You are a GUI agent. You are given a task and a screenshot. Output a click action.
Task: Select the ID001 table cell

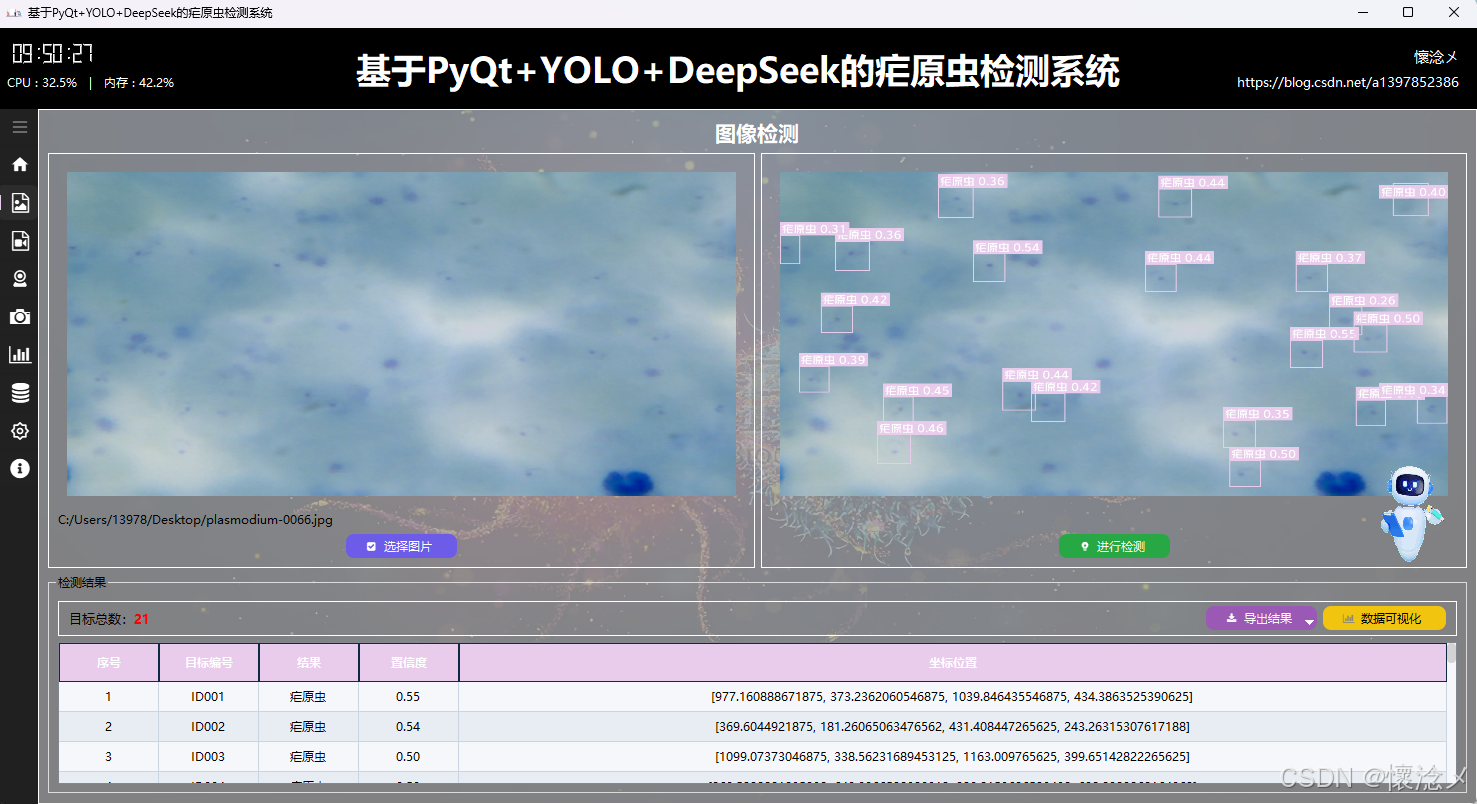click(x=209, y=697)
